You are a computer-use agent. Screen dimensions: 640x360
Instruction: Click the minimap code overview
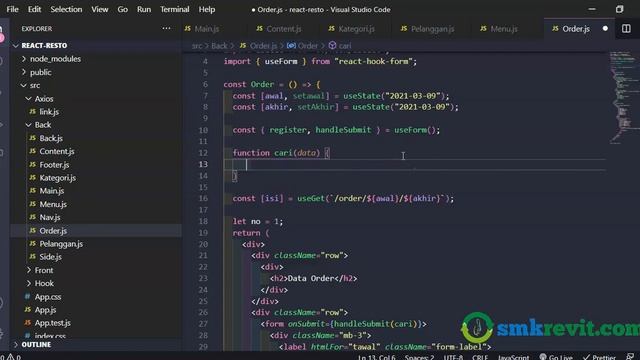point(623,98)
